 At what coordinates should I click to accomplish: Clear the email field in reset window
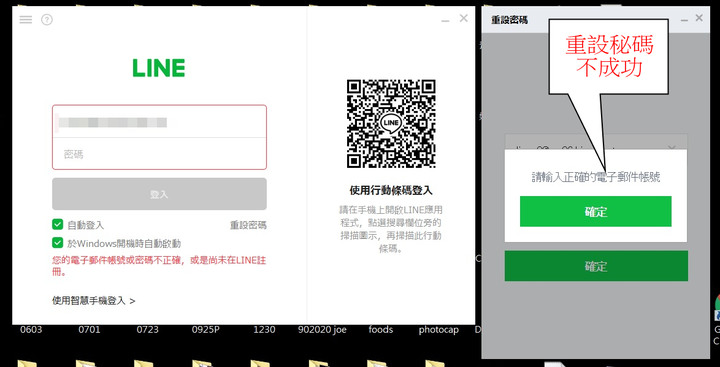coord(672,147)
